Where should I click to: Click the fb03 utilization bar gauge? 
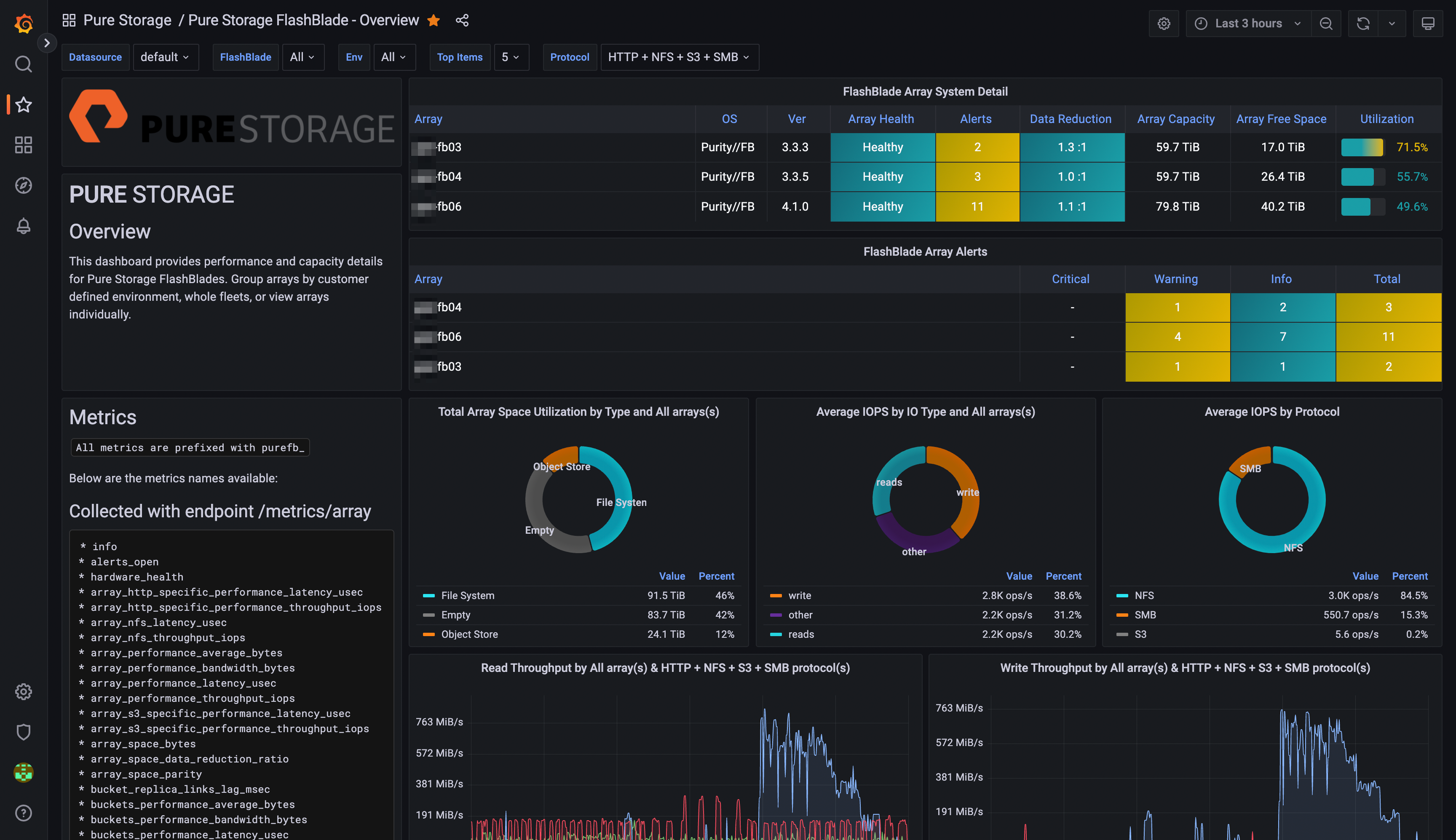point(1362,147)
